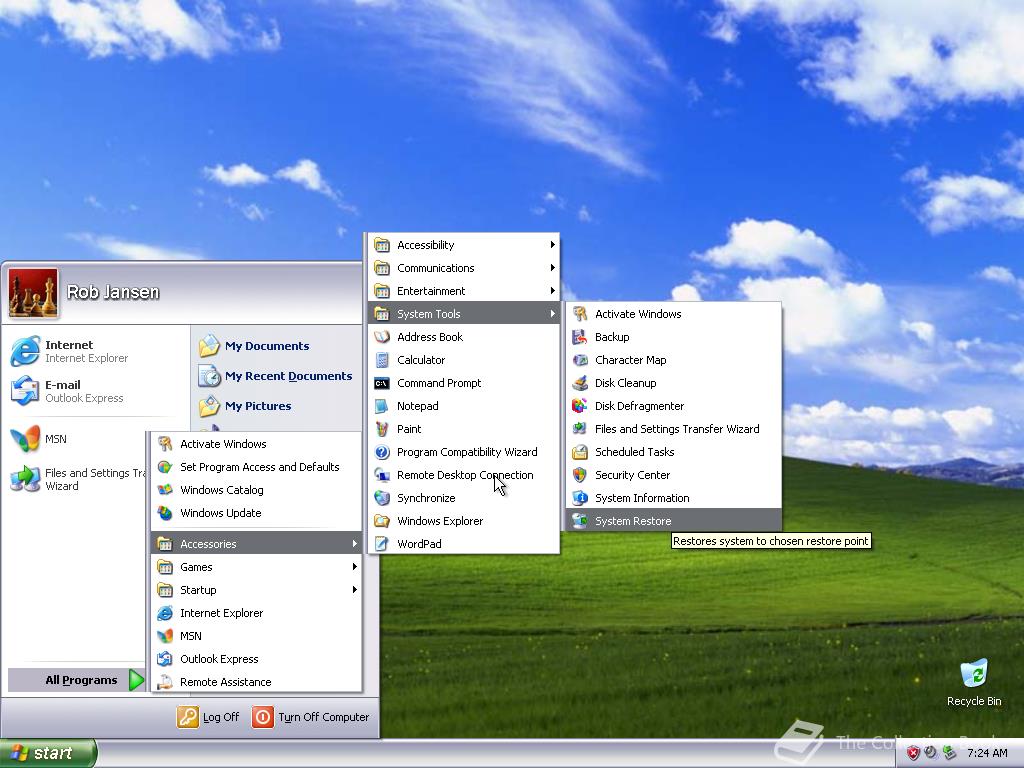Click the Windows Catalog icon
This screenshot has width=1024, height=768.
[x=165, y=490]
